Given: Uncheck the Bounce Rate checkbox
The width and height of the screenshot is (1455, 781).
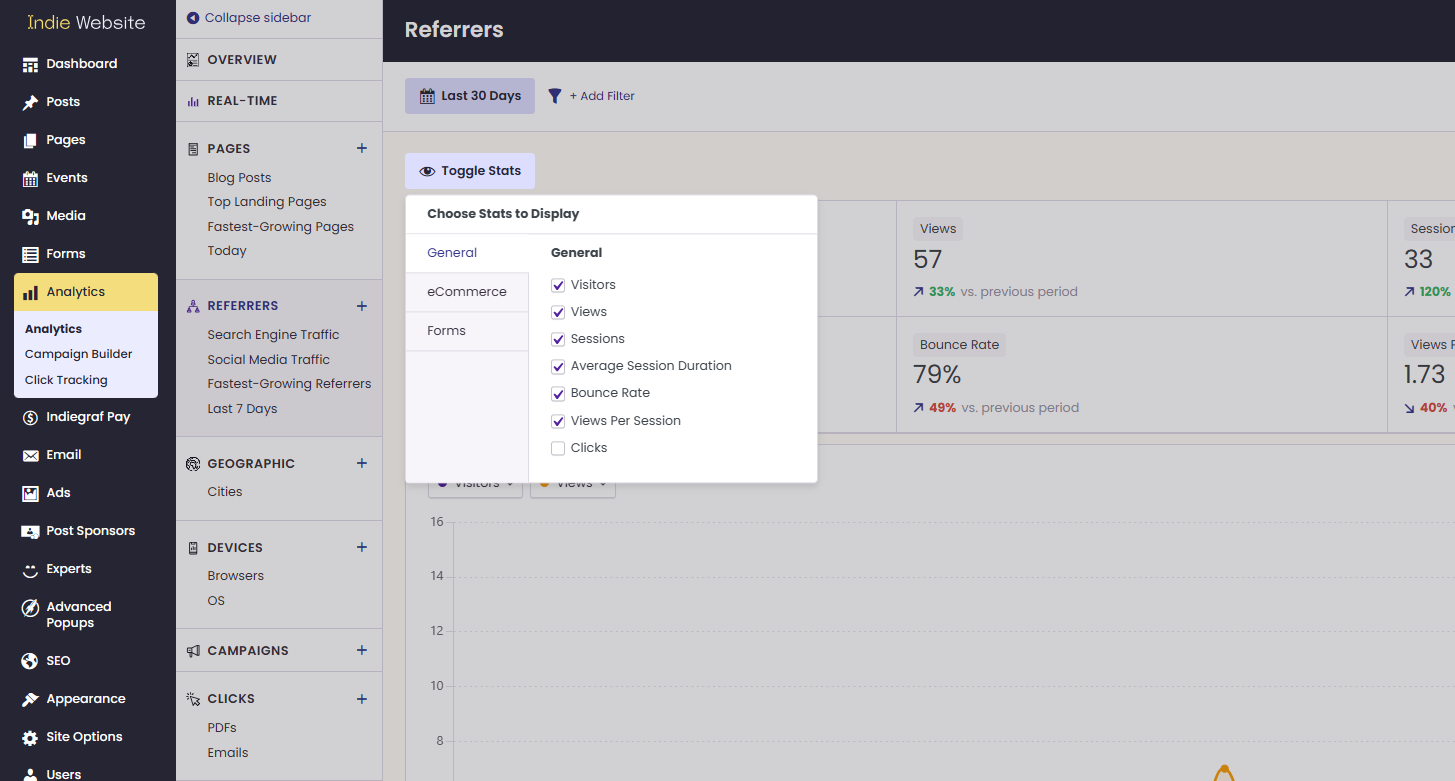Looking at the screenshot, I should coord(558,393).
